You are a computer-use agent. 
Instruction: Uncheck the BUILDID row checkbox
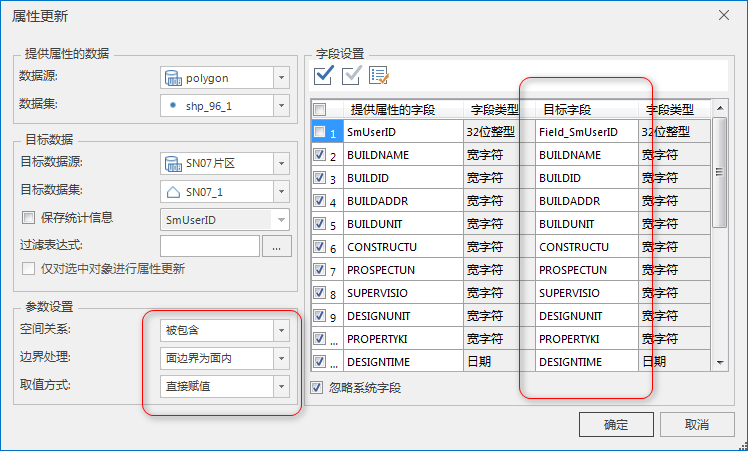point(320,178)
